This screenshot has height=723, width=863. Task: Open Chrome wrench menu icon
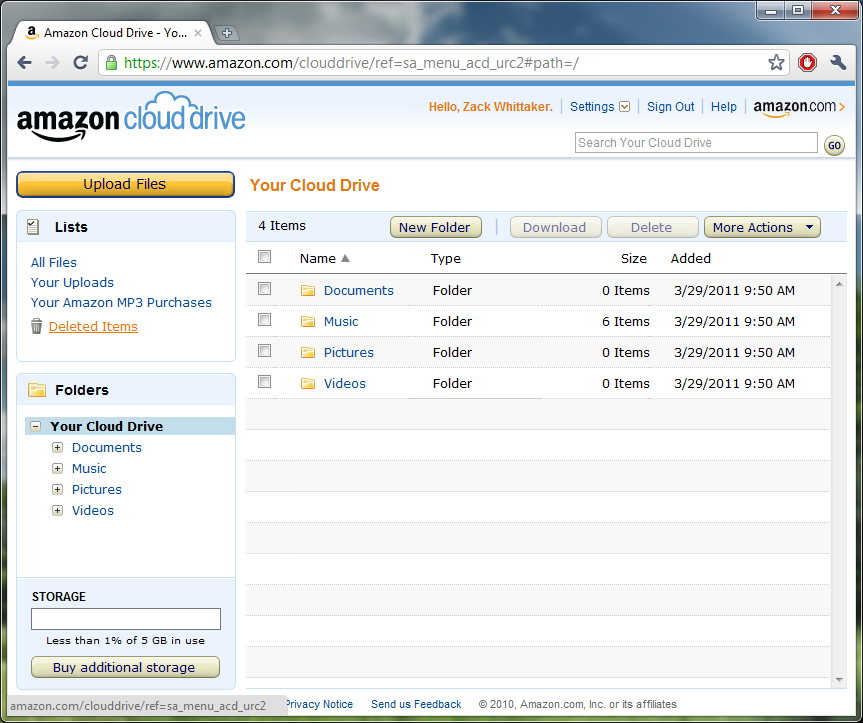pos(838,63)
